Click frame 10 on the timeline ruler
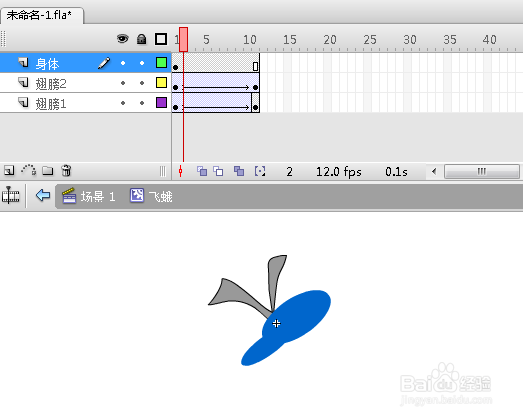The width and height of the screenshot is (523, 419). [x=249, y=40]
